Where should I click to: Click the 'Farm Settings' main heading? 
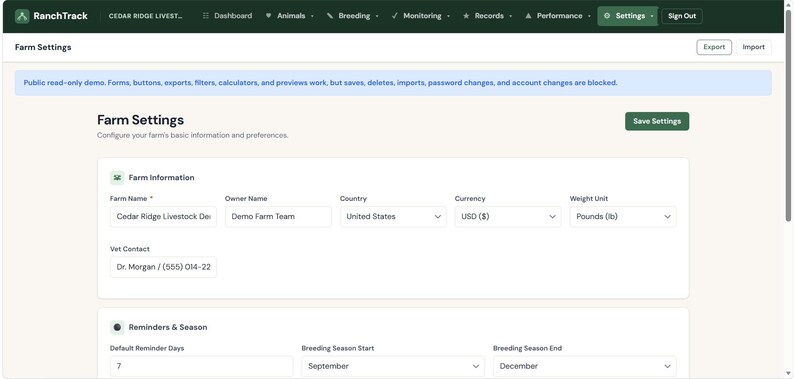(140, 120)
